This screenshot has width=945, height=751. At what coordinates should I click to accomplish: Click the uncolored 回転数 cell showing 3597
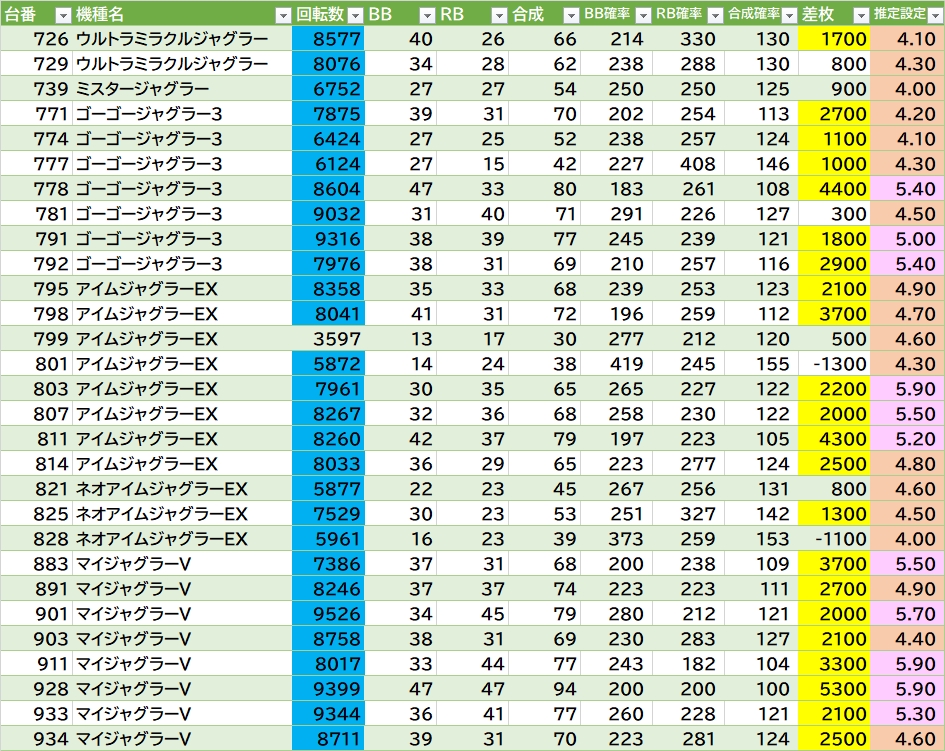(328, 339)
